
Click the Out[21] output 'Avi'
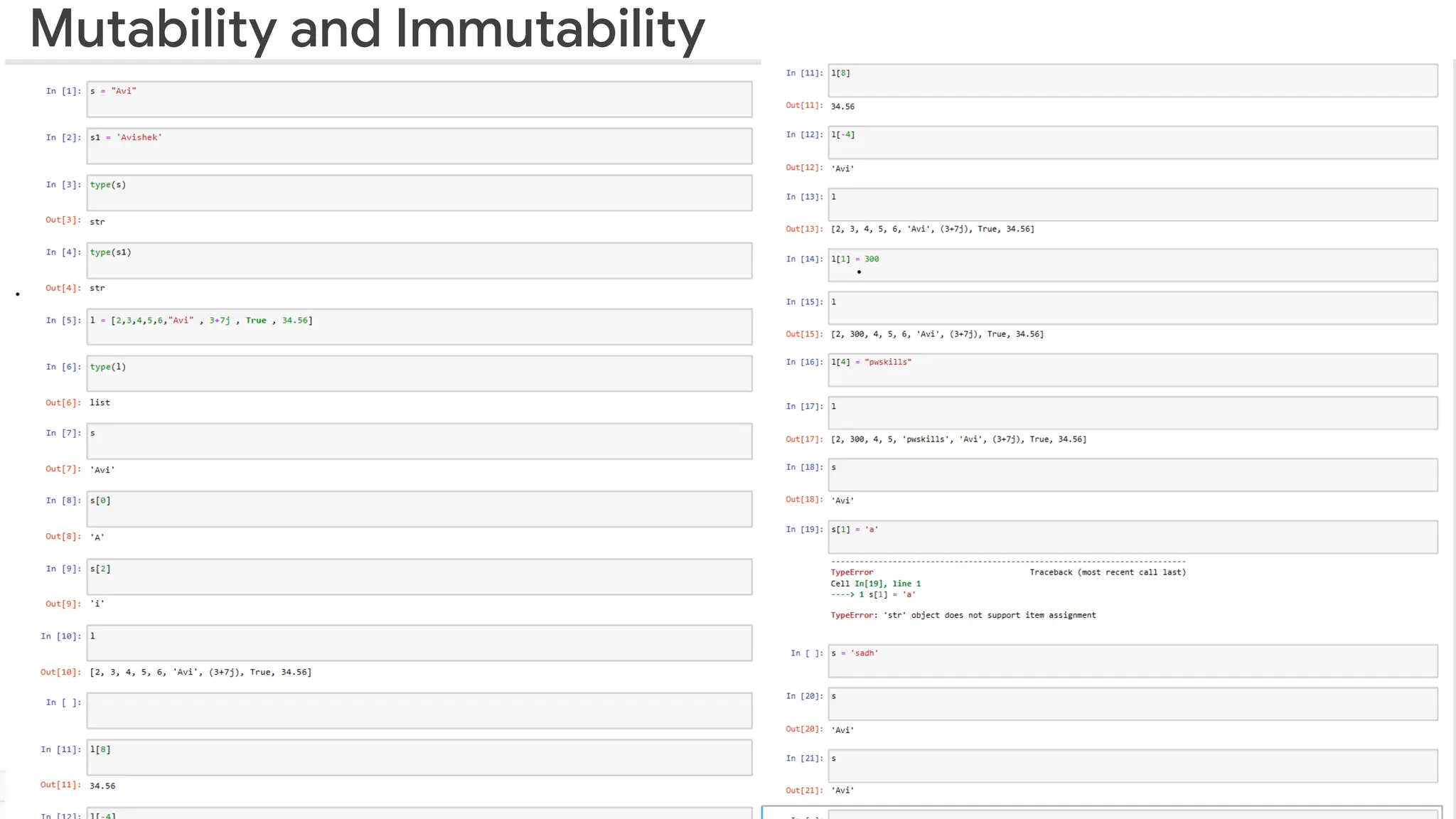(842, 791)
